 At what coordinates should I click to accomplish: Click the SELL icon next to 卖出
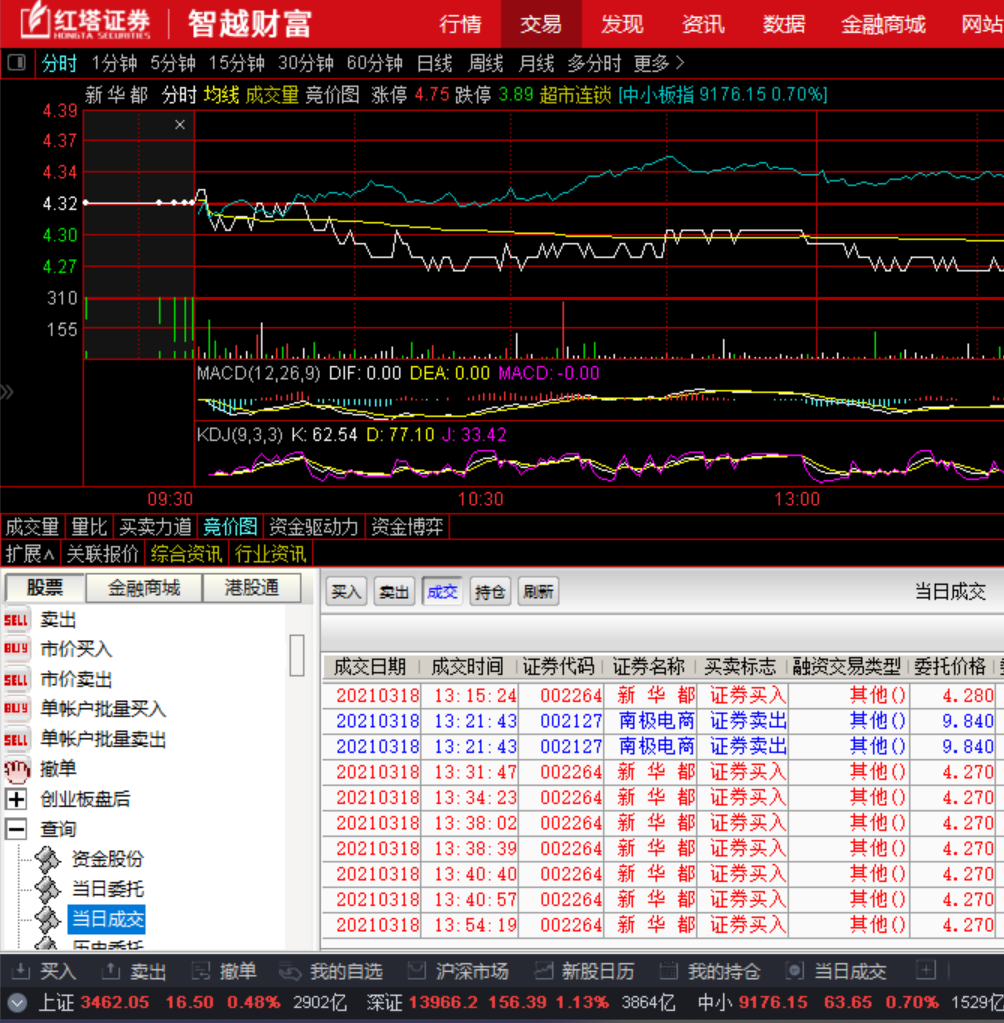[16, 620]
